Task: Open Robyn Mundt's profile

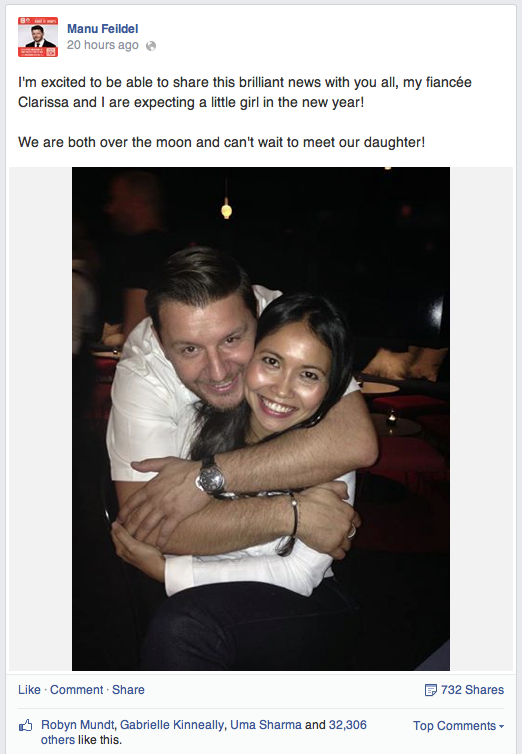Action: (77, 725)
